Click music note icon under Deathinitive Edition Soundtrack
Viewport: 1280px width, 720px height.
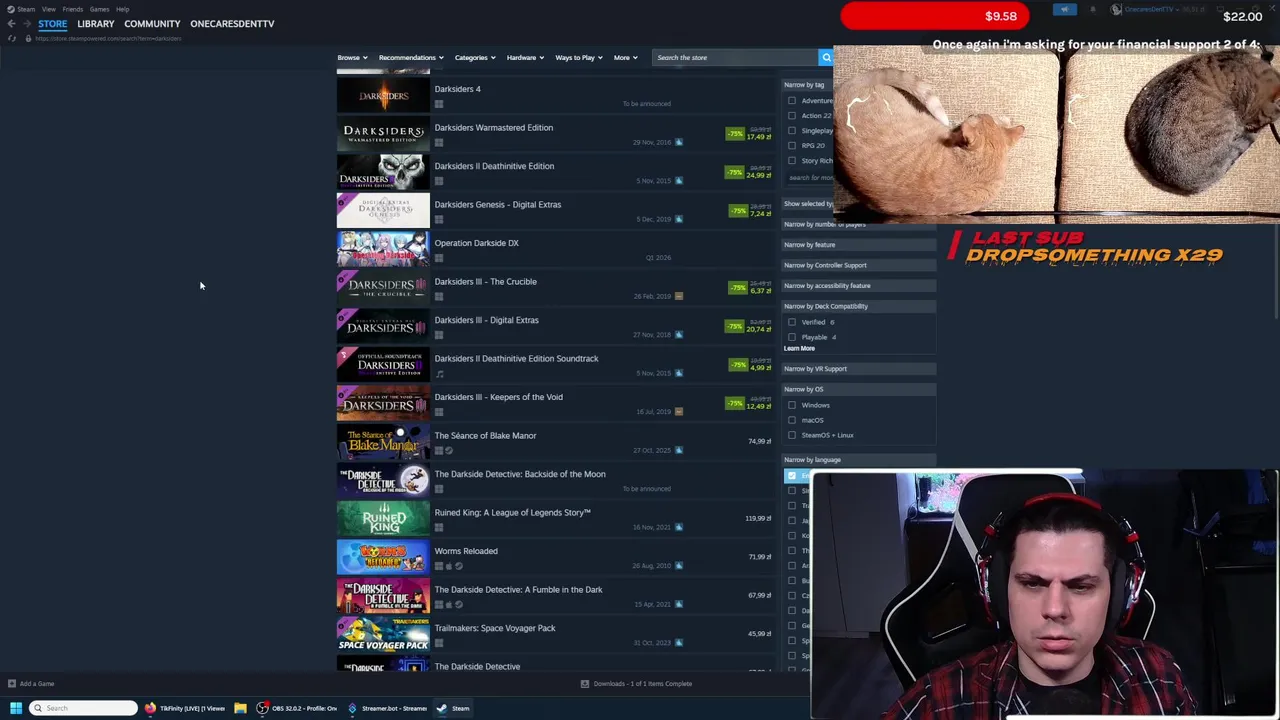[438, 373]
